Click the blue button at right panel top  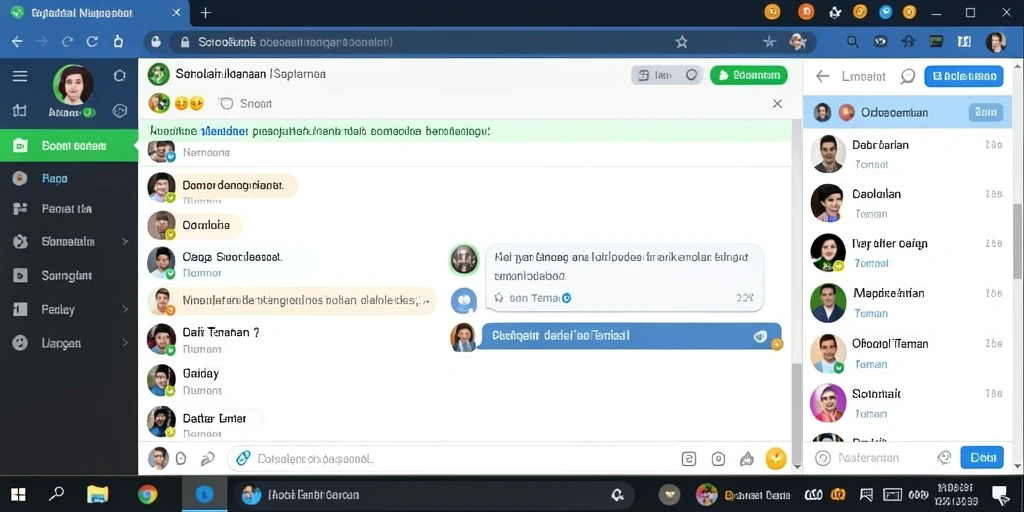(x=963, y=76)
